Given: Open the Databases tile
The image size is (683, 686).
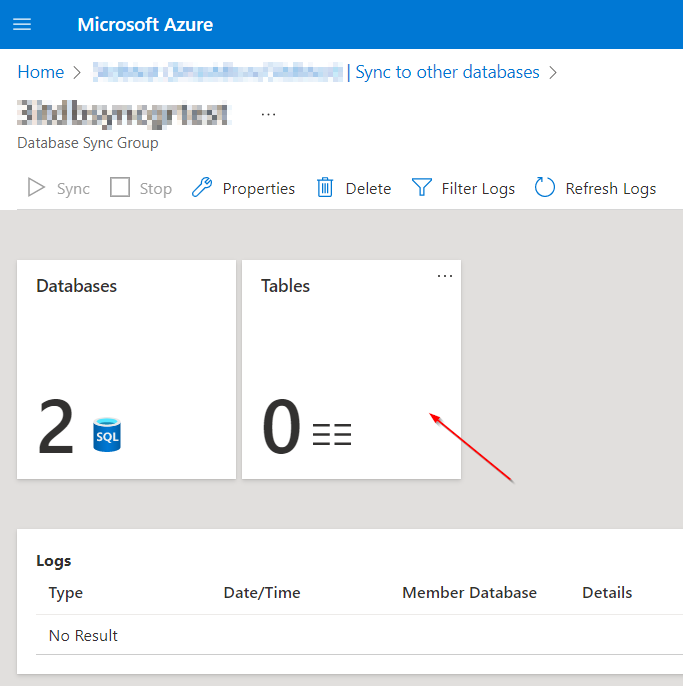Looking at the screenshot, I should [x=126, y=369].
